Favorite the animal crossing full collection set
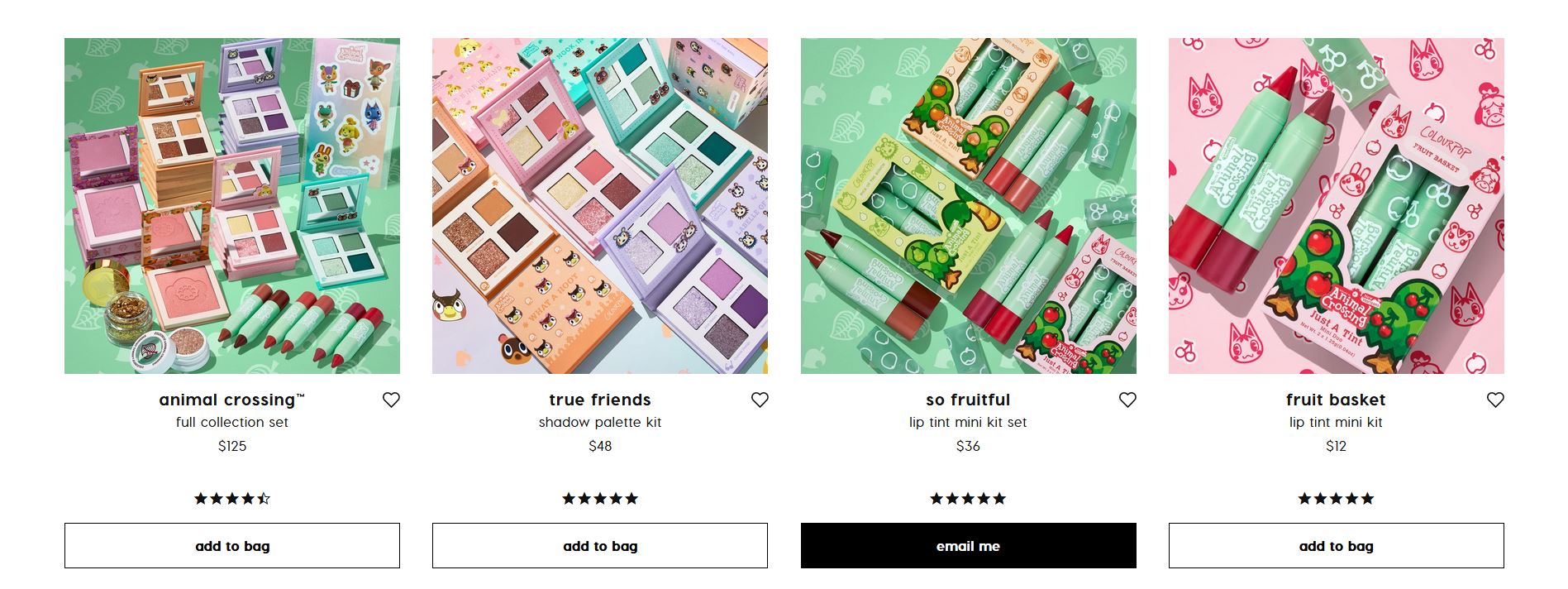Viewport: 1568px width, 589px height. 391,400
